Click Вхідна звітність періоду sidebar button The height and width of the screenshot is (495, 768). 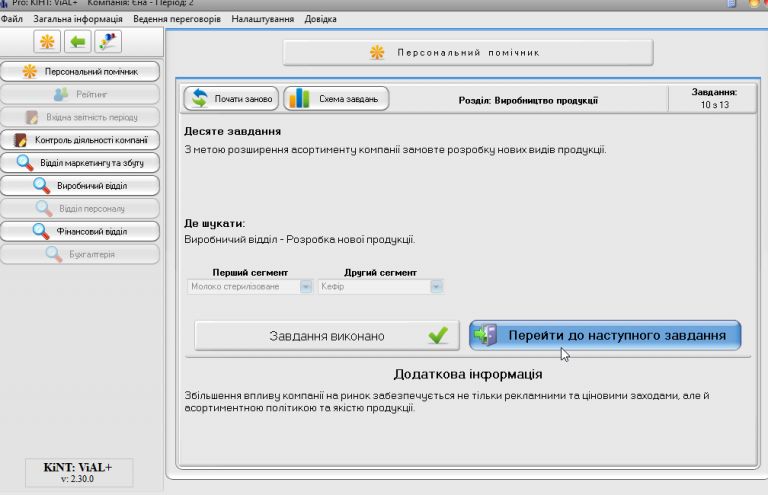pyautogui.click(x=80, y=118)
